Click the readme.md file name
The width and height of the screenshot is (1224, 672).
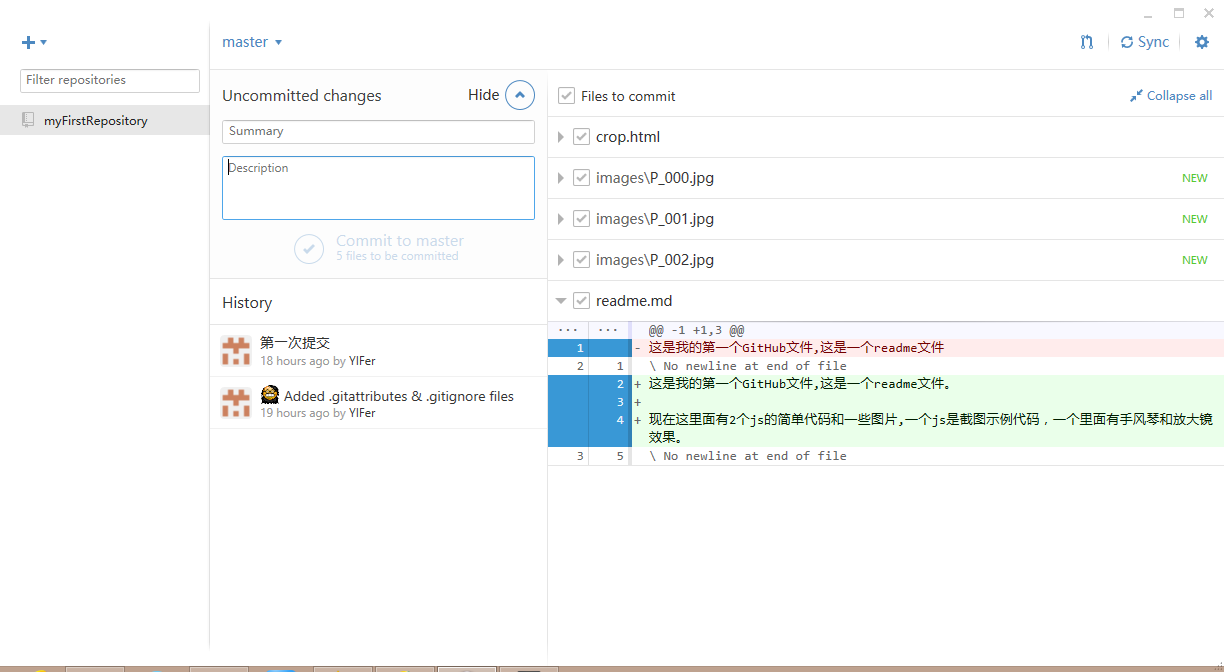(x=634, y=301)
